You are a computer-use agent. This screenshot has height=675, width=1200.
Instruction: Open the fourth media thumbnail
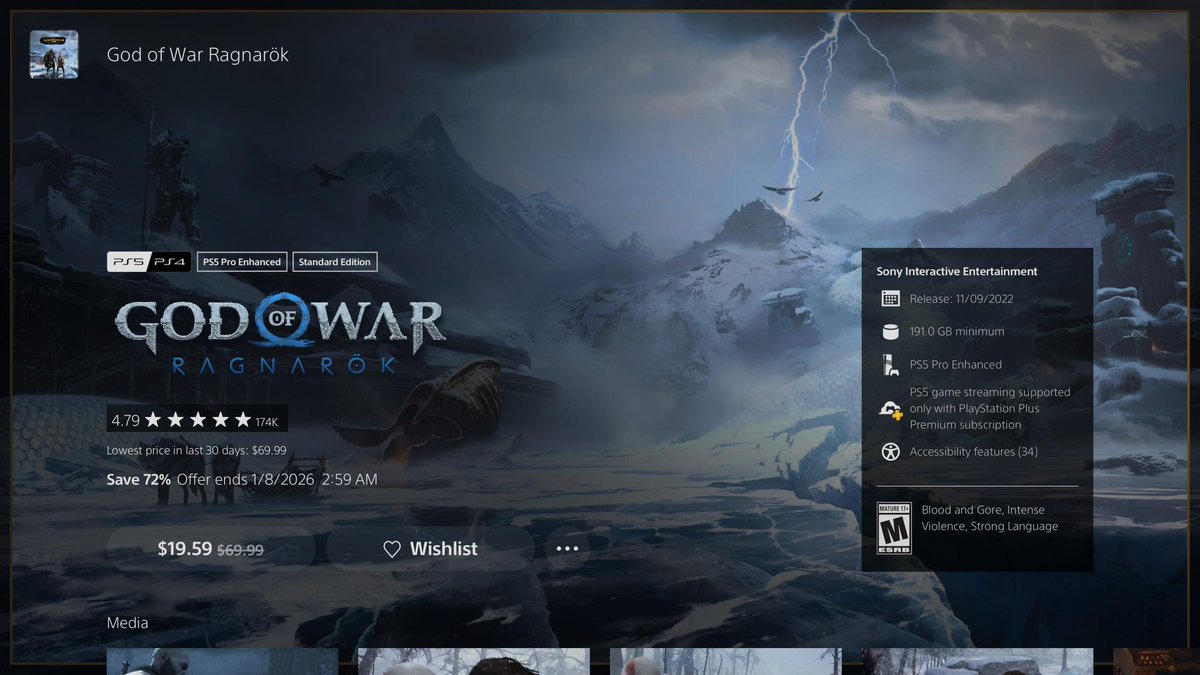point(978,662)
